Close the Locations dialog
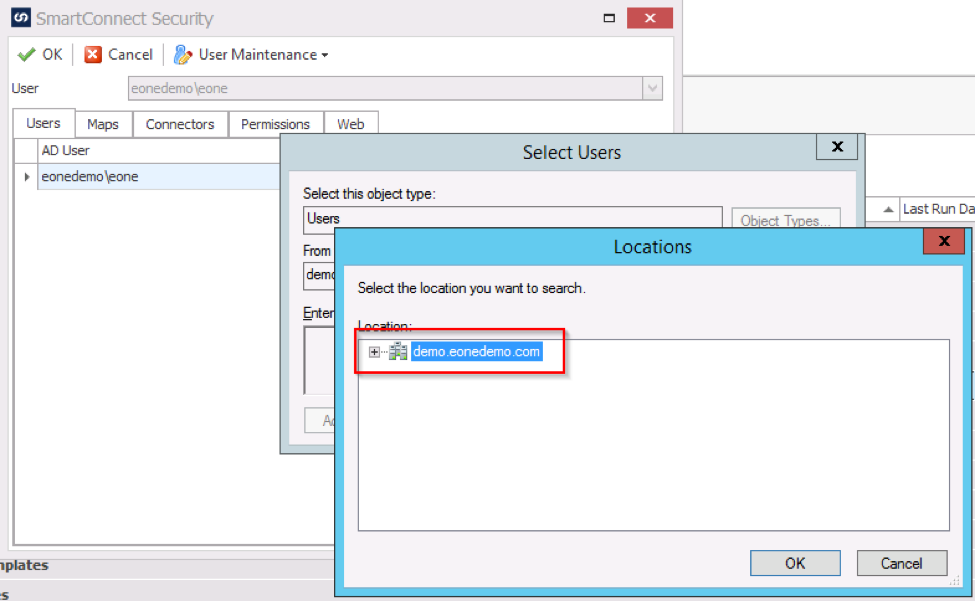975x601 pixels. click(944, 241)
